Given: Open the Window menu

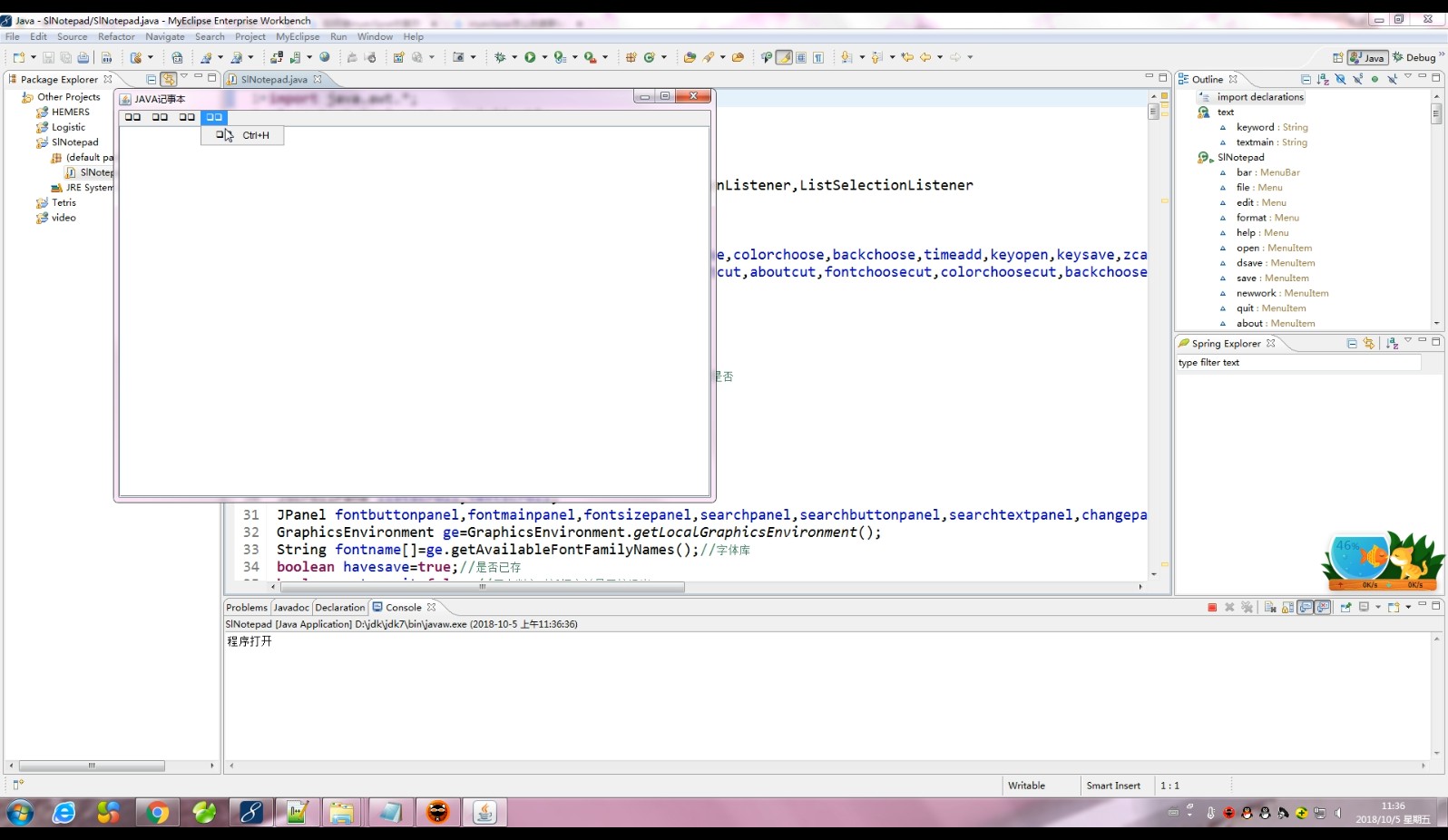Looking at the screenshot, I should click(x=375, y=36).
